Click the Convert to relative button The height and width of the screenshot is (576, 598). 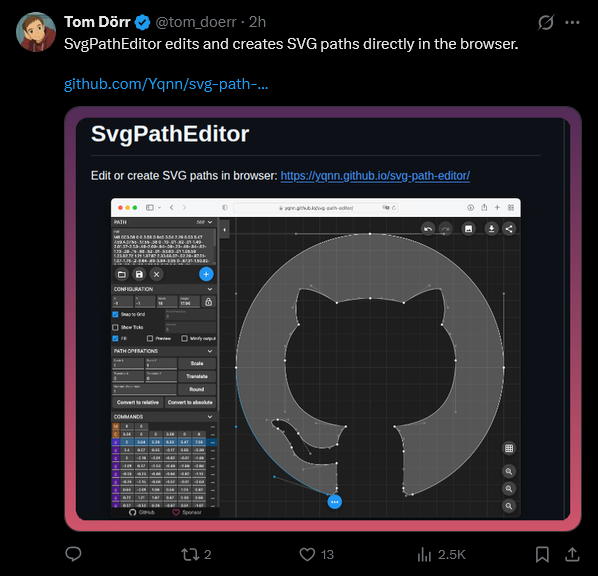[138, 402]
